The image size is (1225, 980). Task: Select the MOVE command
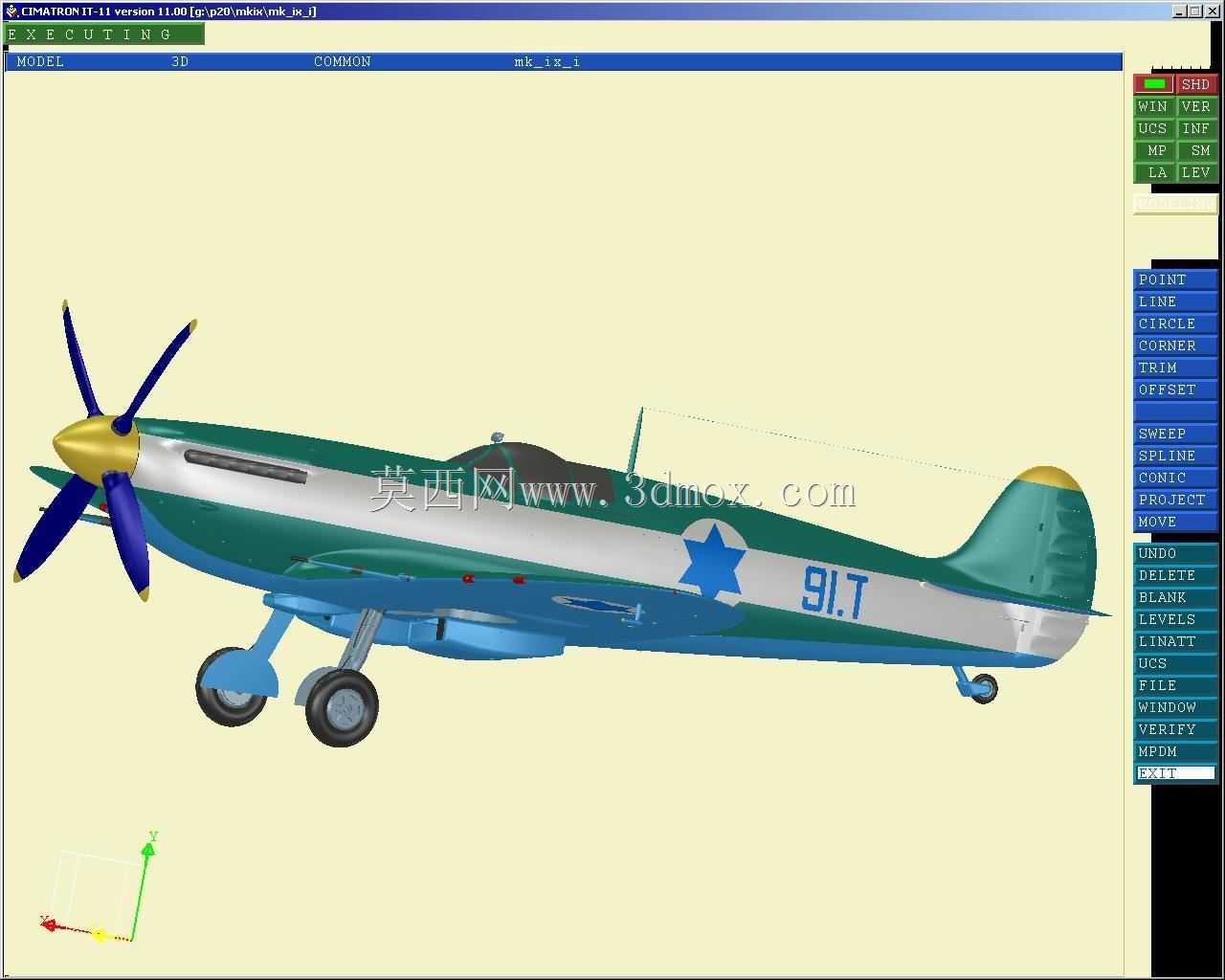[1175, 522]
